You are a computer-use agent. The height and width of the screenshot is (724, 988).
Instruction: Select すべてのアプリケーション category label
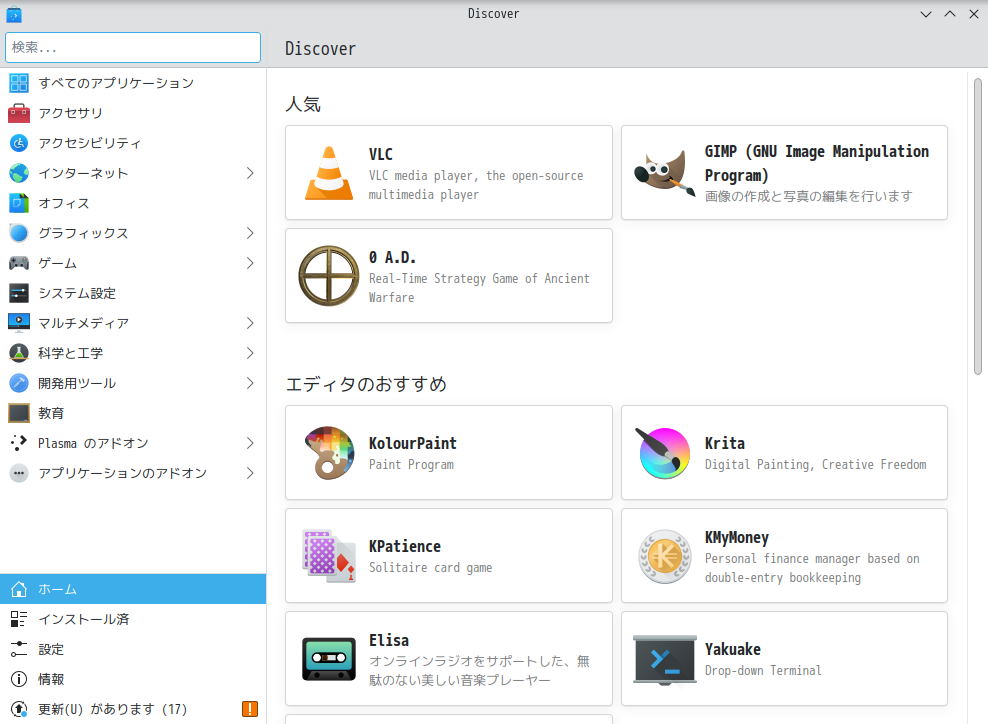pyautogui.click(x=116, y=83)
